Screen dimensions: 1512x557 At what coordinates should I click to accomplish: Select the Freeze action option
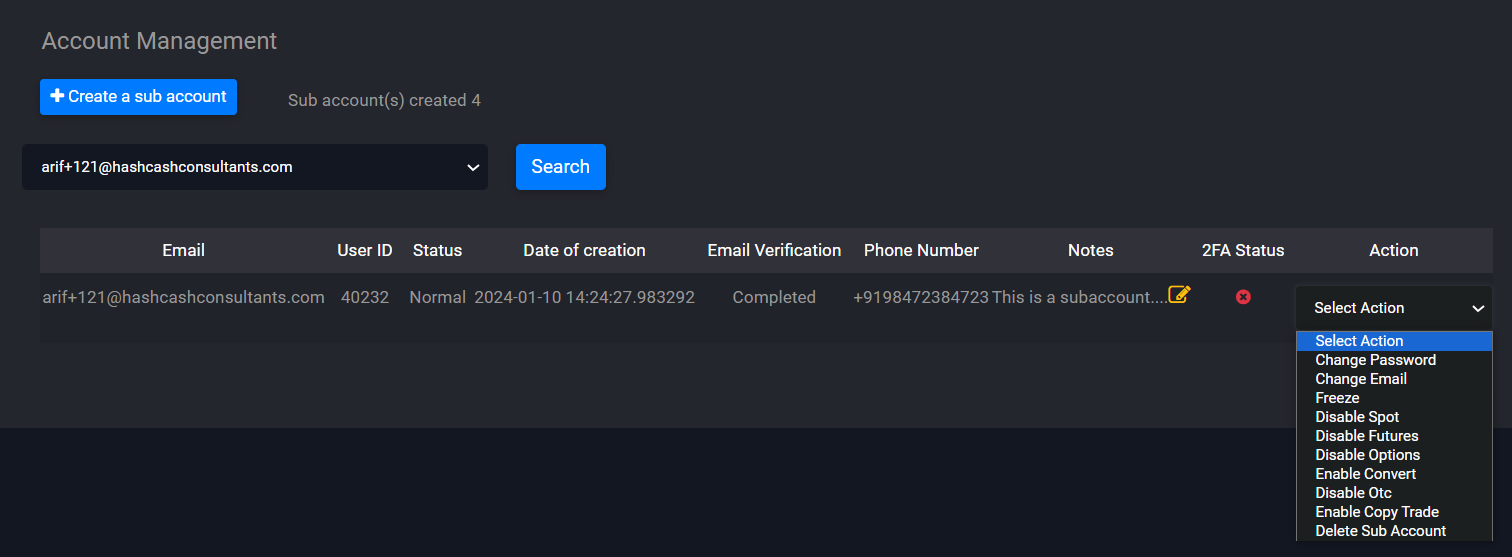click(1337, 398)
